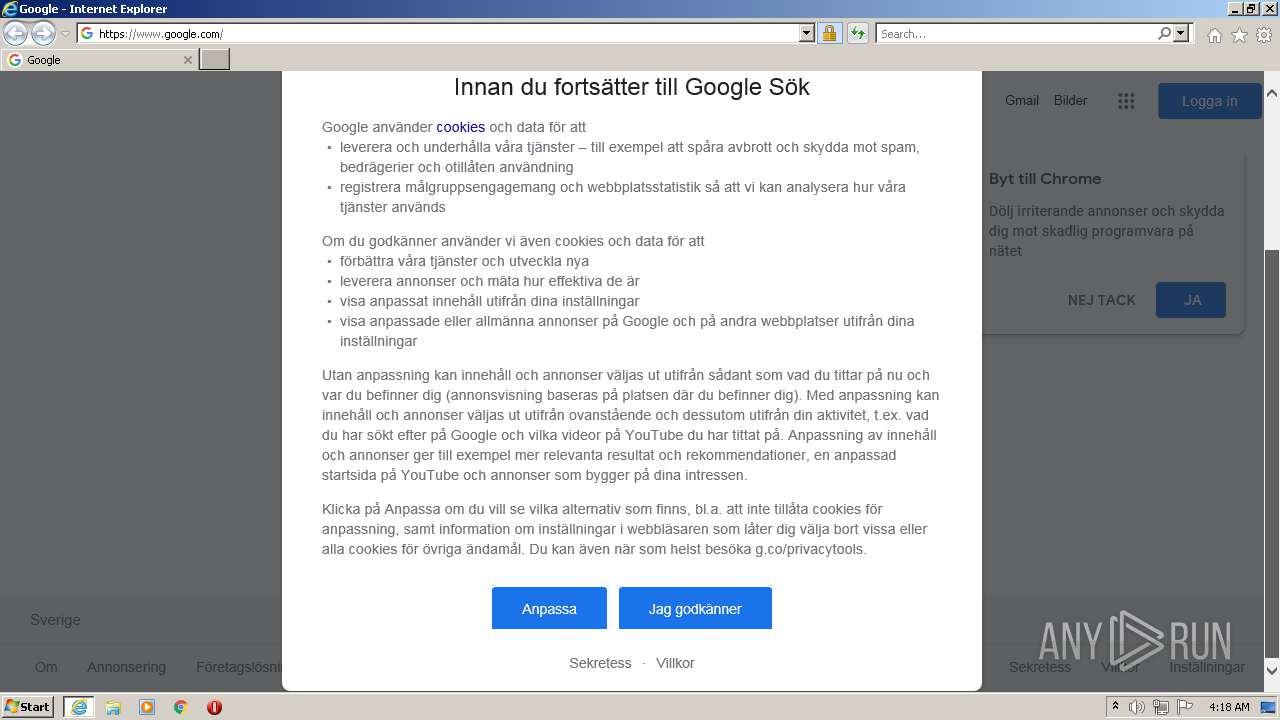Click the Internet Explorer title bar icon
Viewport: 1280px width, 720px height.
[x=9, y=9]
